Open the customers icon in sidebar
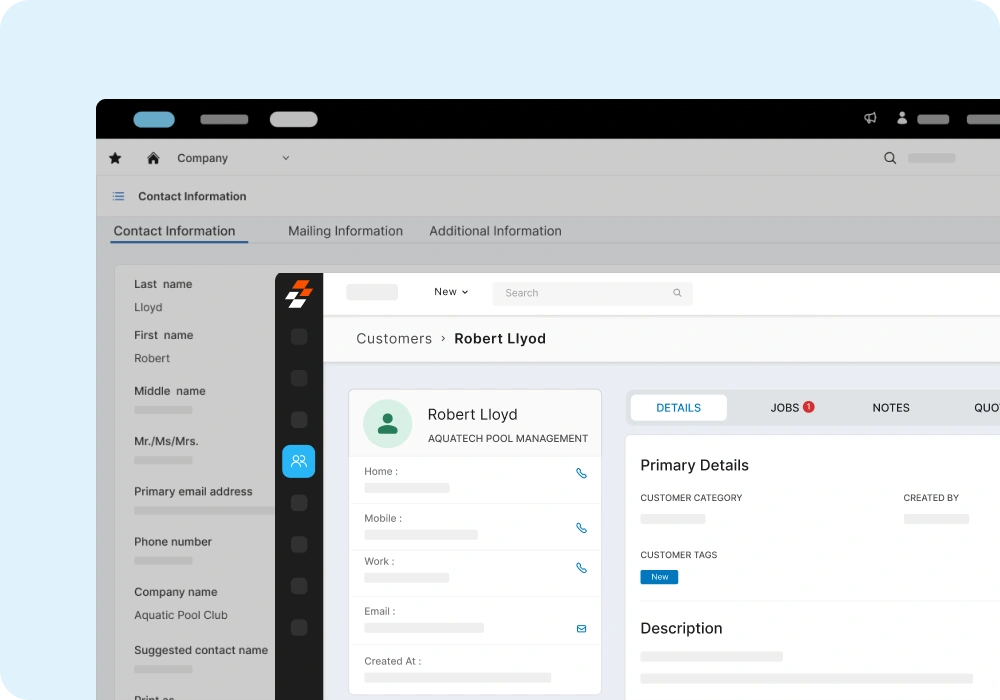The image size is (1000, 700). (x=298, y=461)
